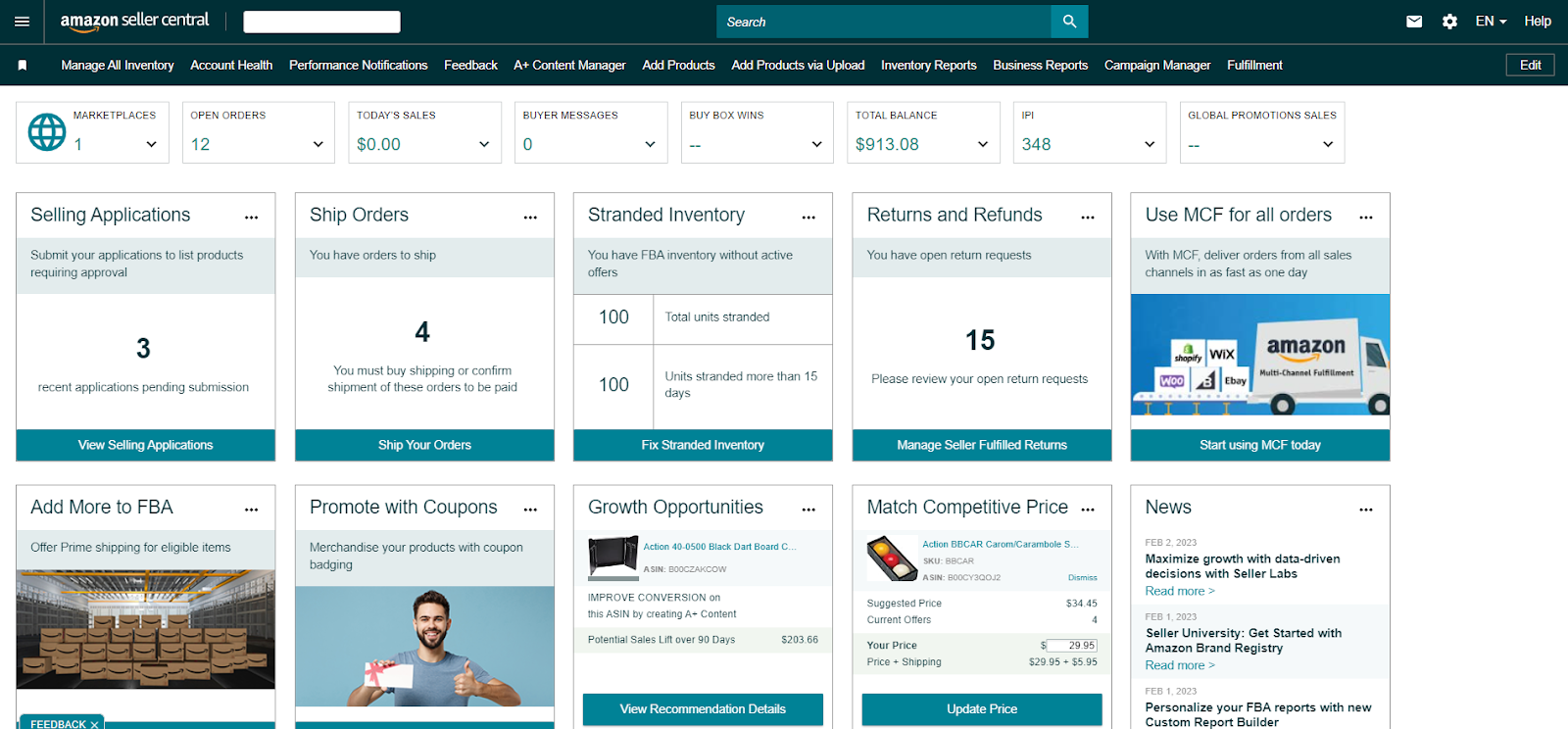Select Feedback in the navigation bar

[x=470, y=66]
